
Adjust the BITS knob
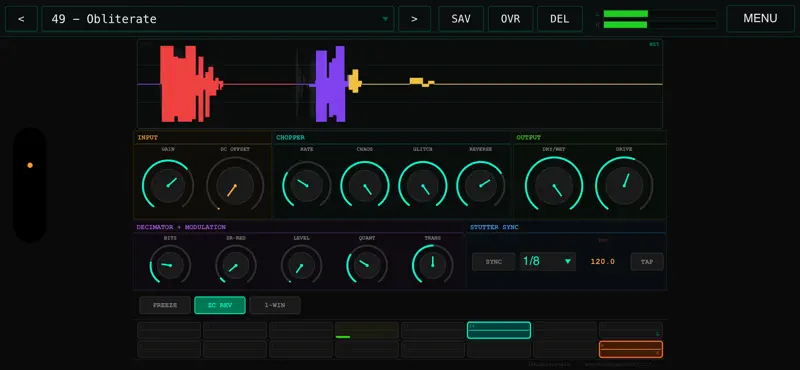(x=170, y=264)
